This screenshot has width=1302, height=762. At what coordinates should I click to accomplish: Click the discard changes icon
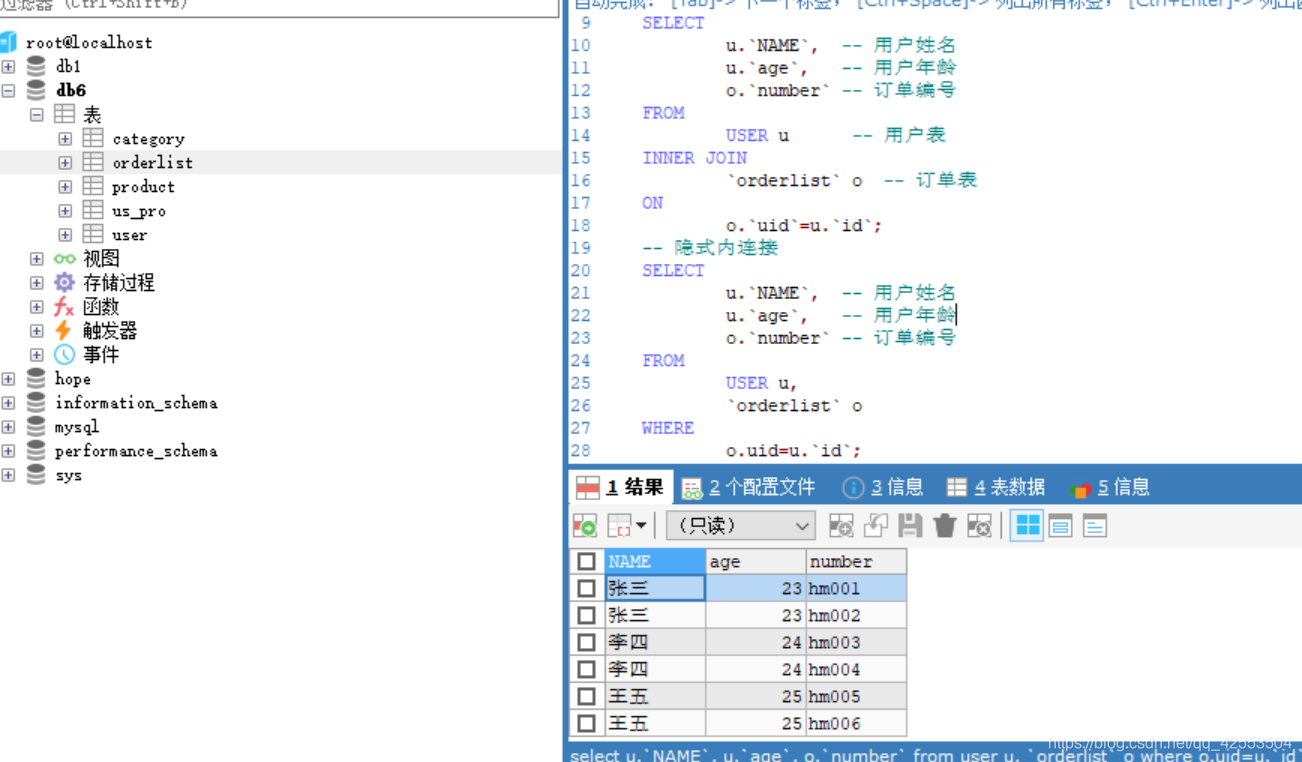point(978,525)
